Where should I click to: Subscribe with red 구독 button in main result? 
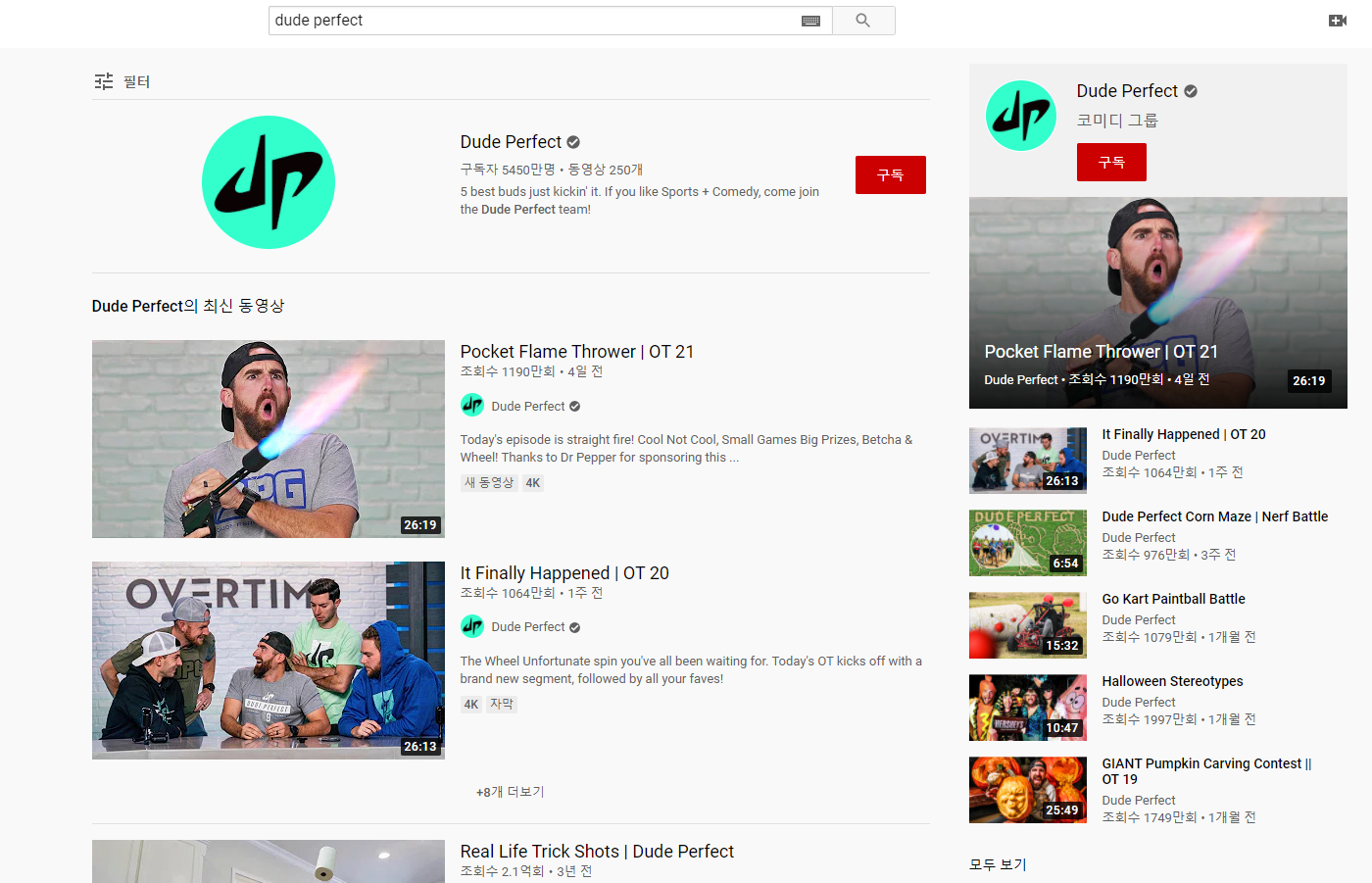[x=890, y=174]
